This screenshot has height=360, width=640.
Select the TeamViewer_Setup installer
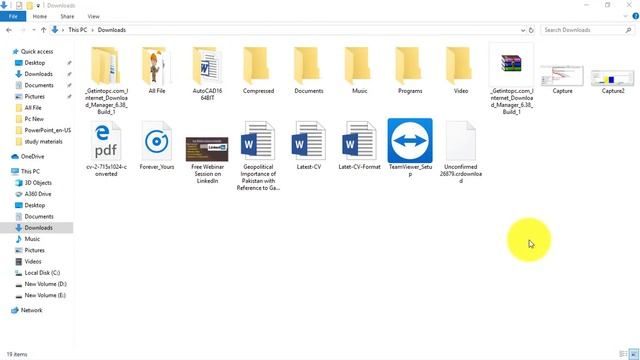410,140
